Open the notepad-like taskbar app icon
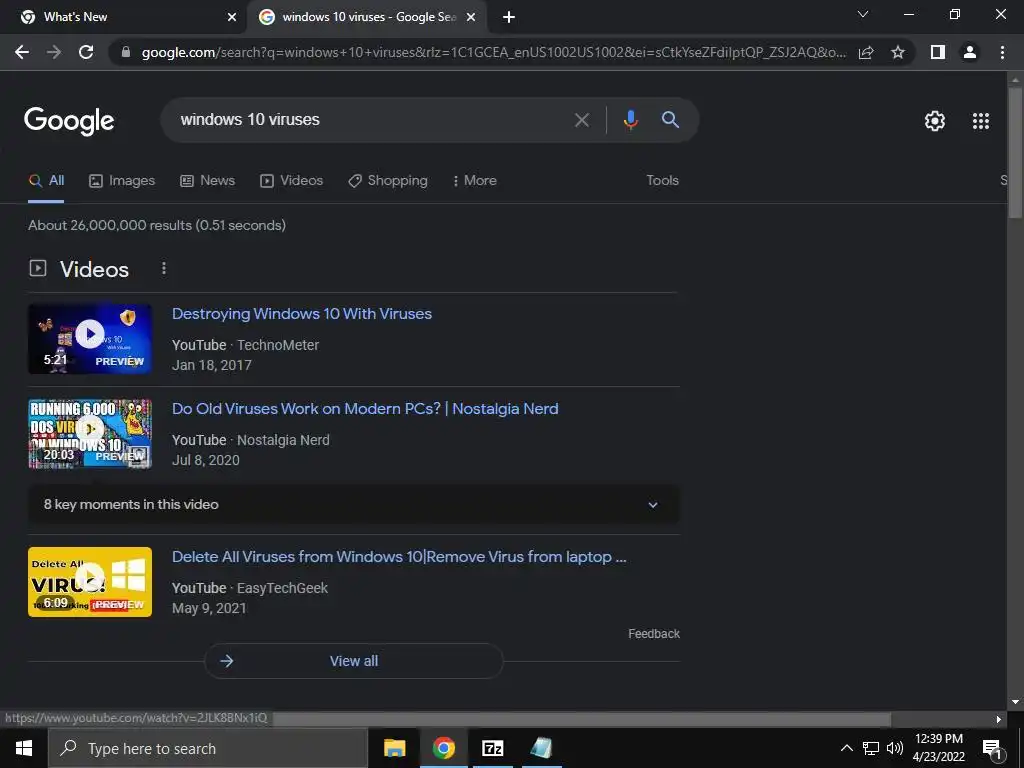Screen dimensions: 1024x768 point(541,748)
